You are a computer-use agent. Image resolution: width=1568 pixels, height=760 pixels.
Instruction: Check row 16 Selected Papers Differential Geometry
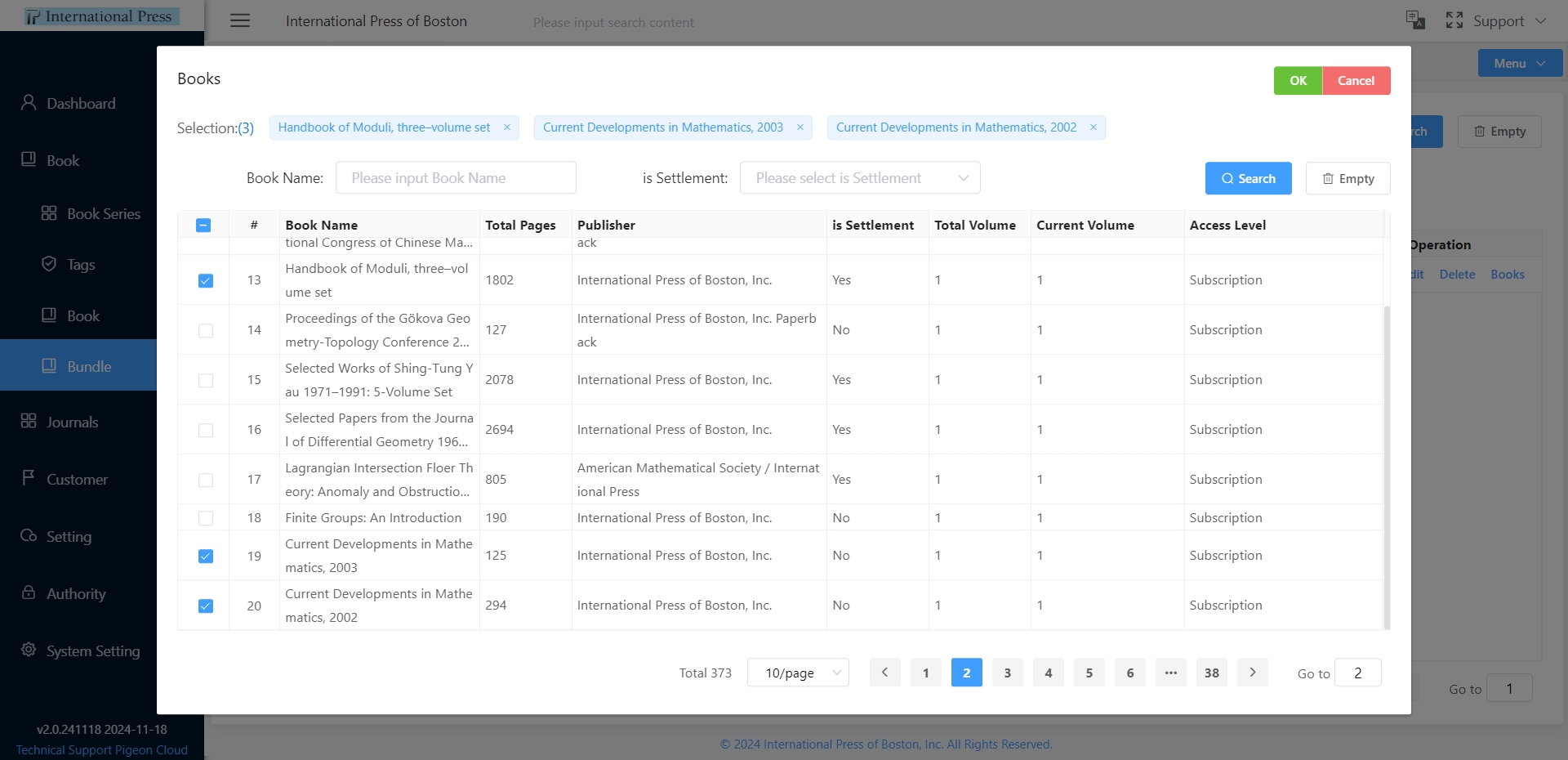point(206,431)
